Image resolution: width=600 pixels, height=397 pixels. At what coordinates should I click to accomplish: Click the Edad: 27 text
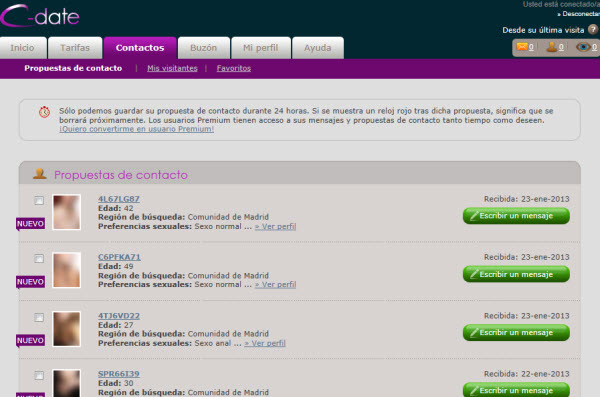pos(116,325)
